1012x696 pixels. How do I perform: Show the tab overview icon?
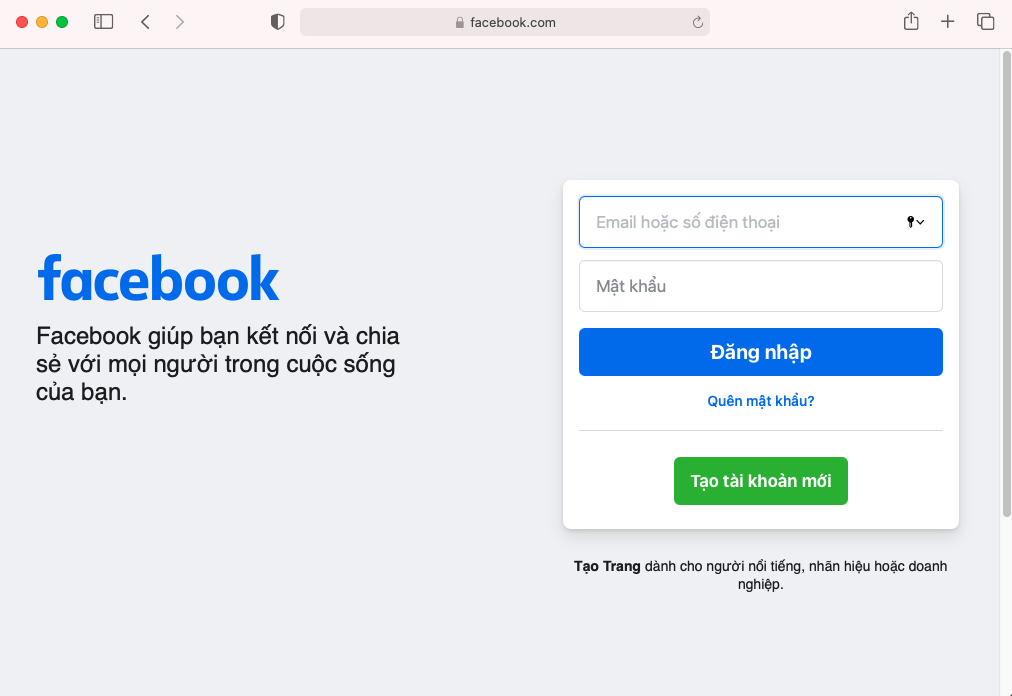click(986, 22)
